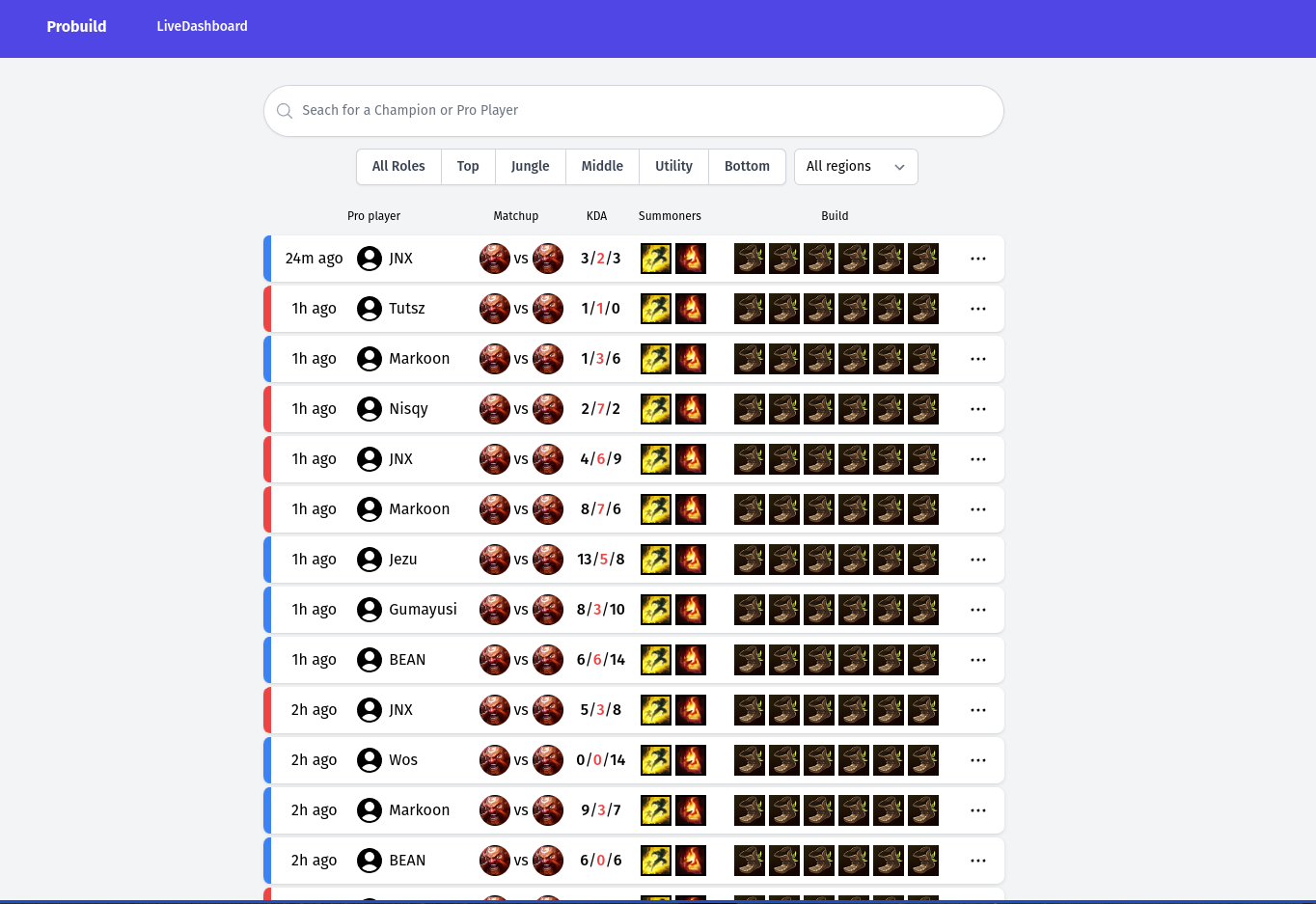Click the Ignite summoner icon in Gumayusi's row
This screenshot has width=1316, height=904.
691,610
